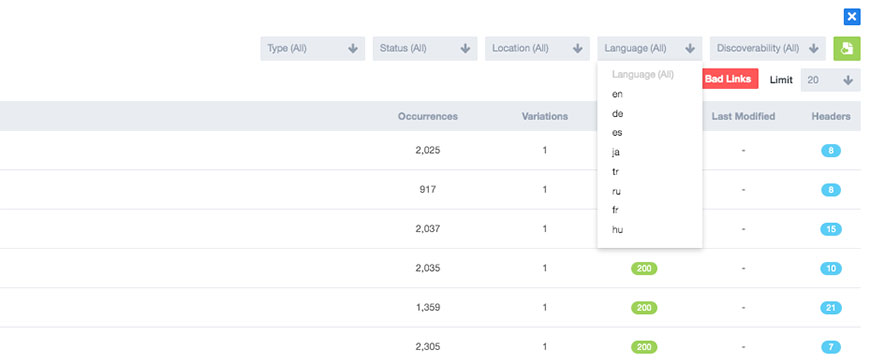
Task: Click the green 200 status badge for 2,035 row
Action: click(644, 269)
